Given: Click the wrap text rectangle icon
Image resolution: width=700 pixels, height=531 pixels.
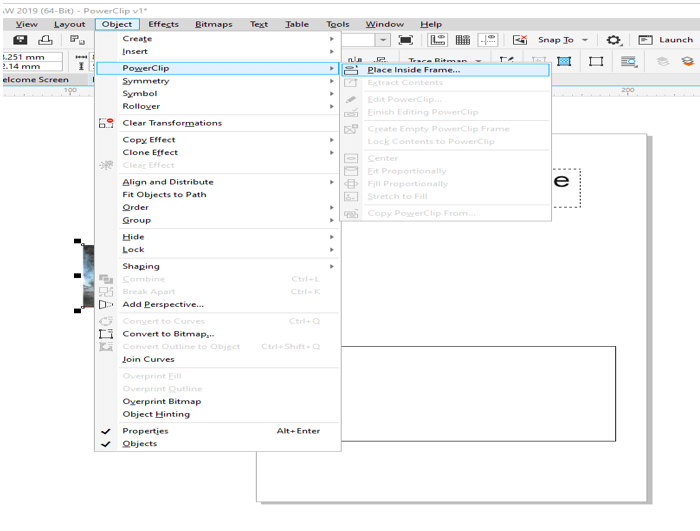Looking at the screenshot, I should click(x=596, y=61).
